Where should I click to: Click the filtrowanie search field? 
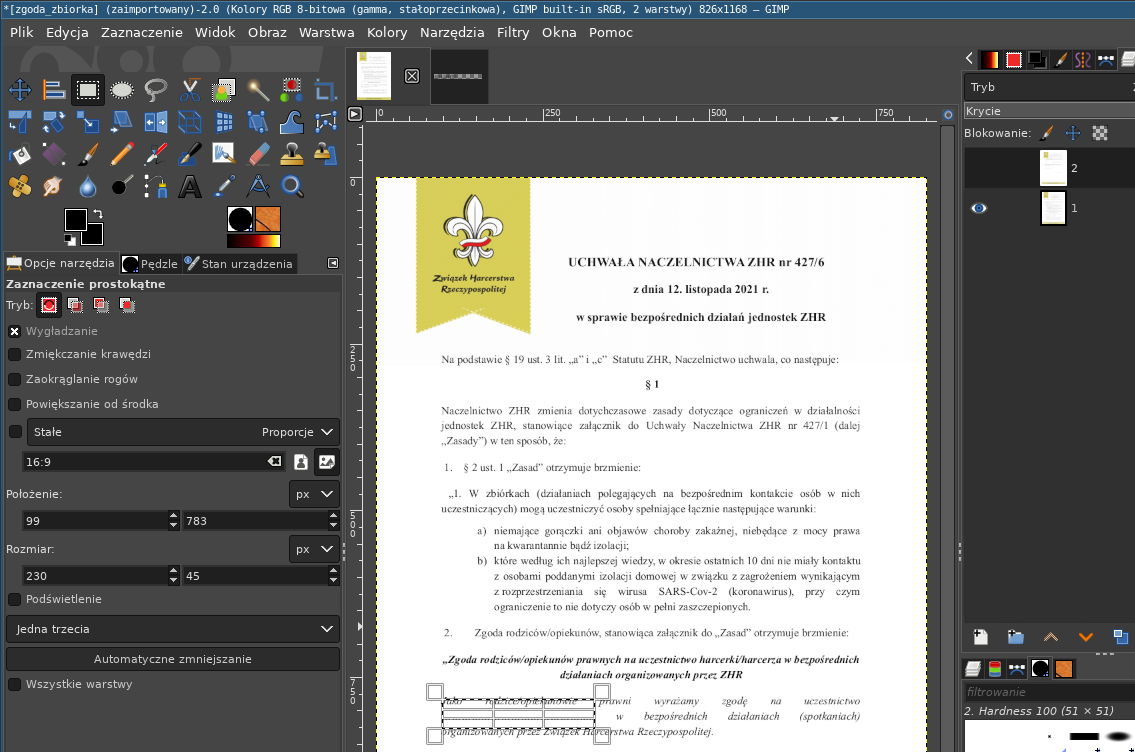(1047, 691)
